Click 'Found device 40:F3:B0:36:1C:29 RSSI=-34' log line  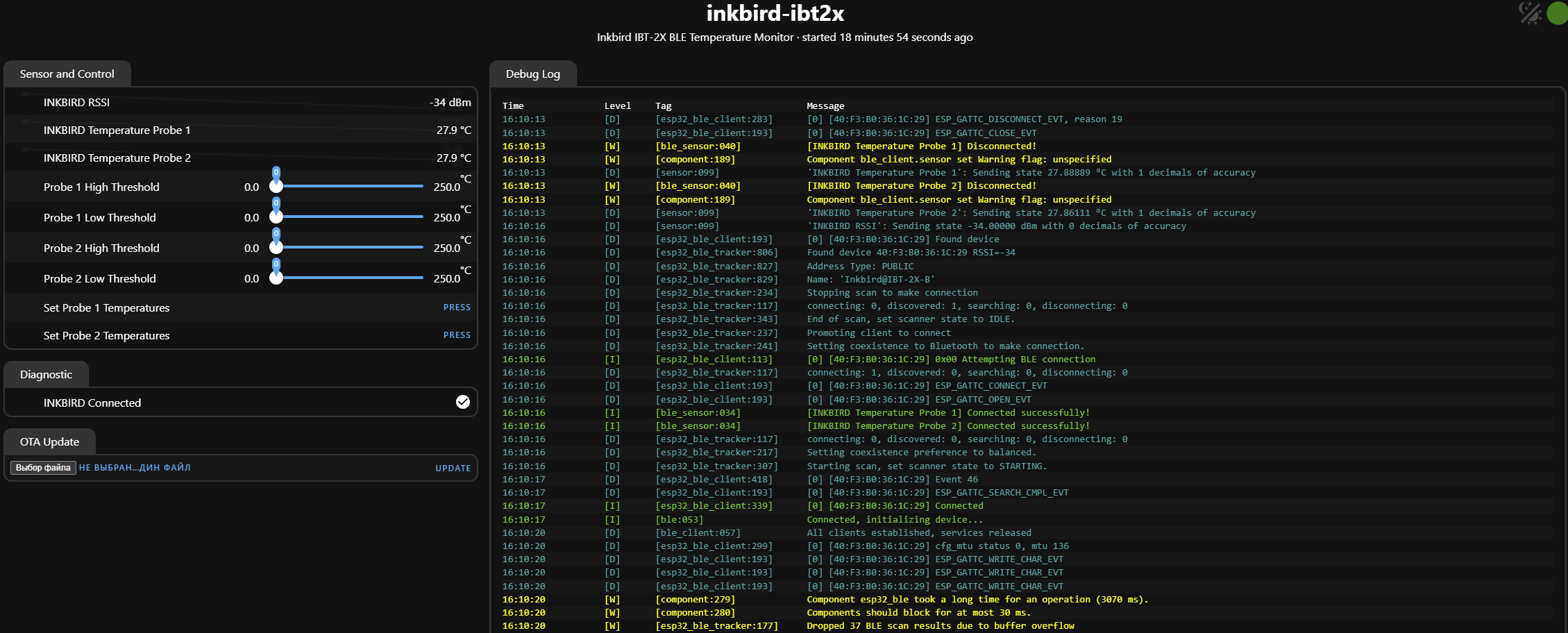911,252
